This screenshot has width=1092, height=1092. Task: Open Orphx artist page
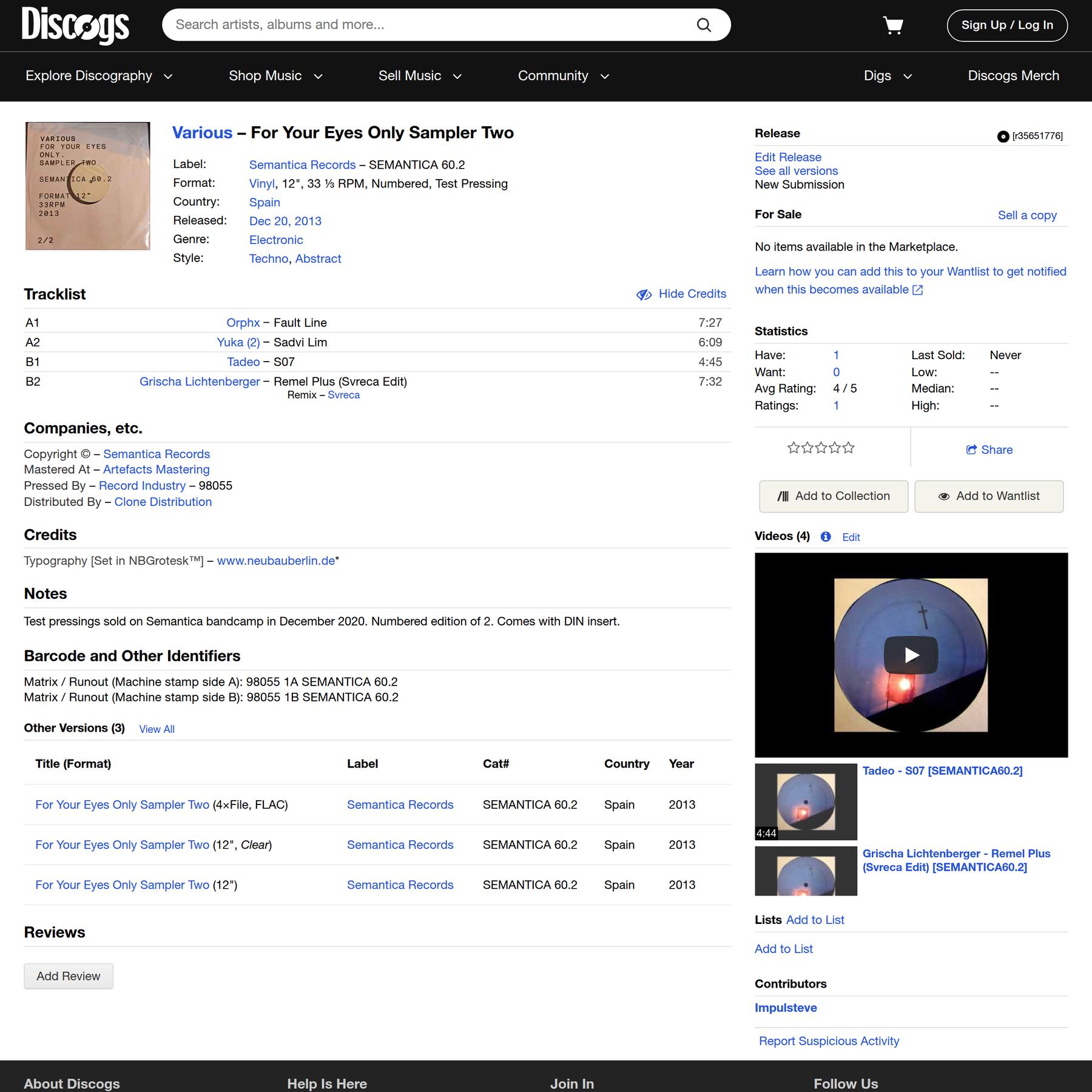pos(243,323)
